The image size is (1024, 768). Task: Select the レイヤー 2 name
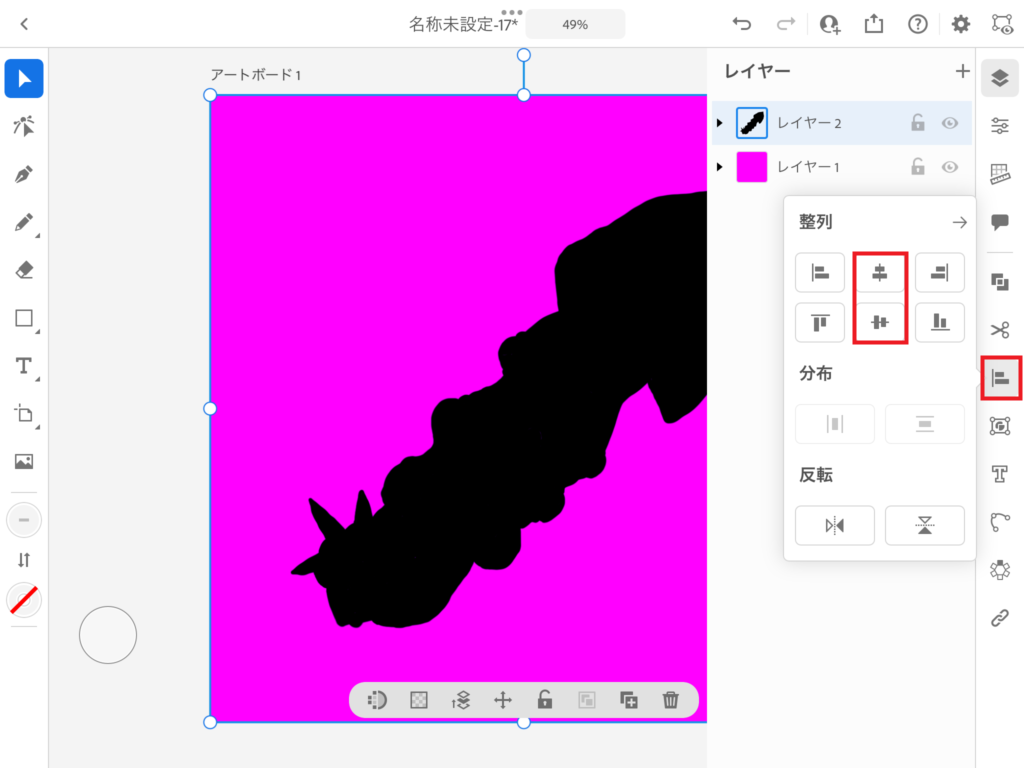pos(808,123)
